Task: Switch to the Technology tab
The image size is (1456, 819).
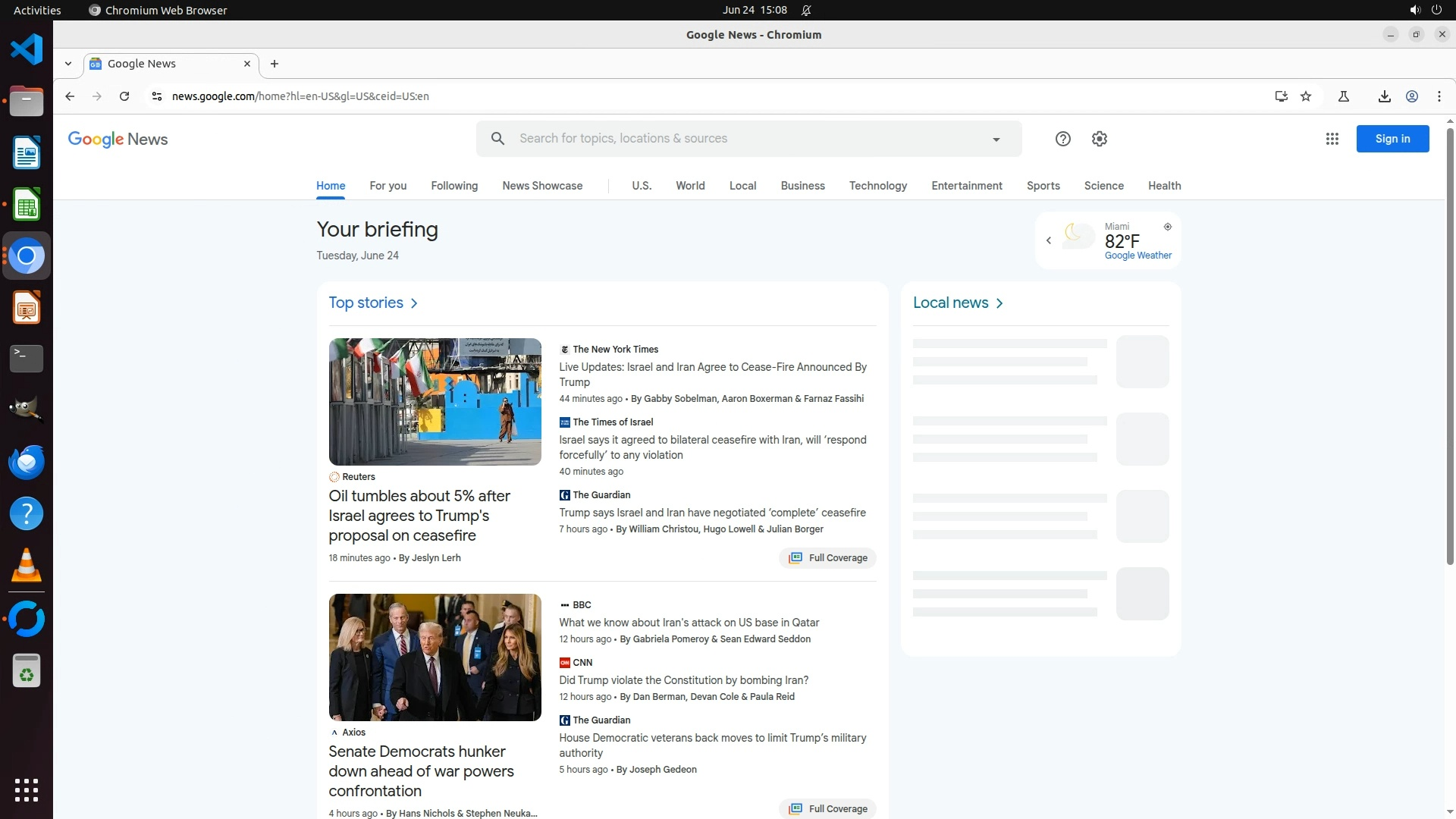Action: pos(877,186)
